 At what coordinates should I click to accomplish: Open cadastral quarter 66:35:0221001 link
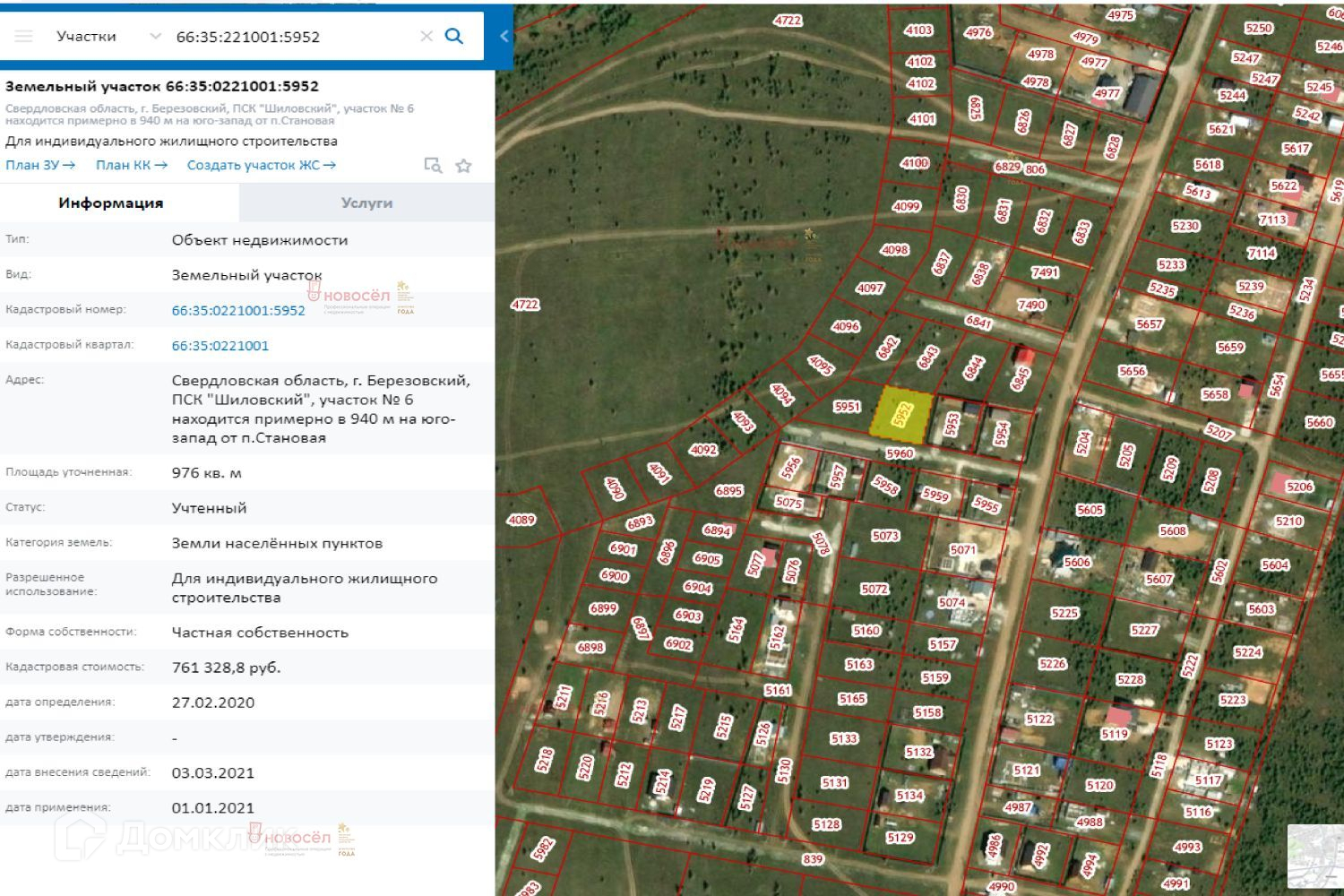[x=220, y=346]
